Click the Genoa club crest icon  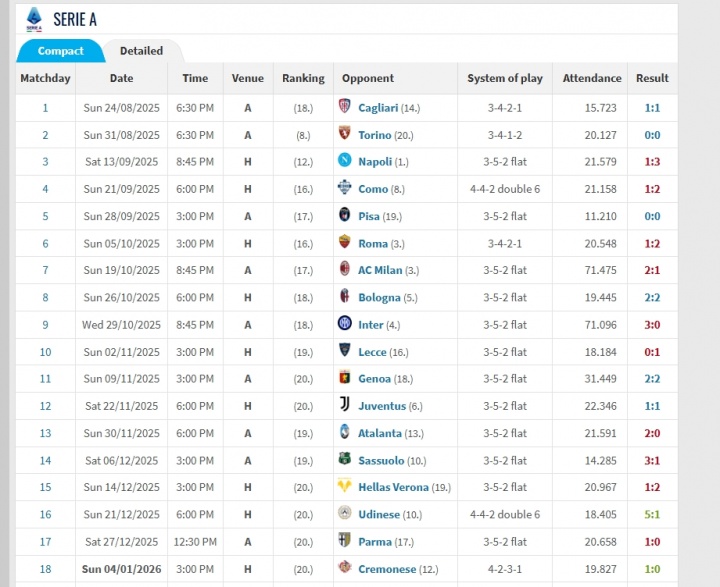point(345,379)
